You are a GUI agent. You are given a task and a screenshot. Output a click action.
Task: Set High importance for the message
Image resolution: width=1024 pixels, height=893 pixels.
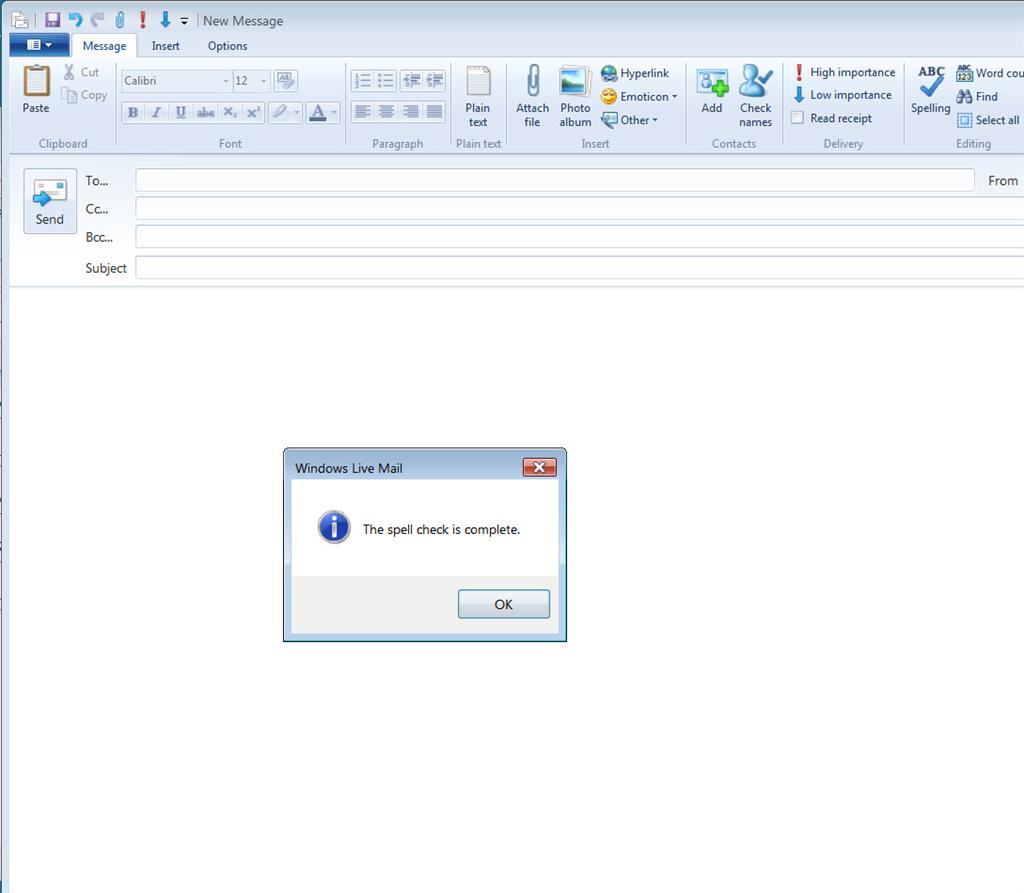point(844,72)
